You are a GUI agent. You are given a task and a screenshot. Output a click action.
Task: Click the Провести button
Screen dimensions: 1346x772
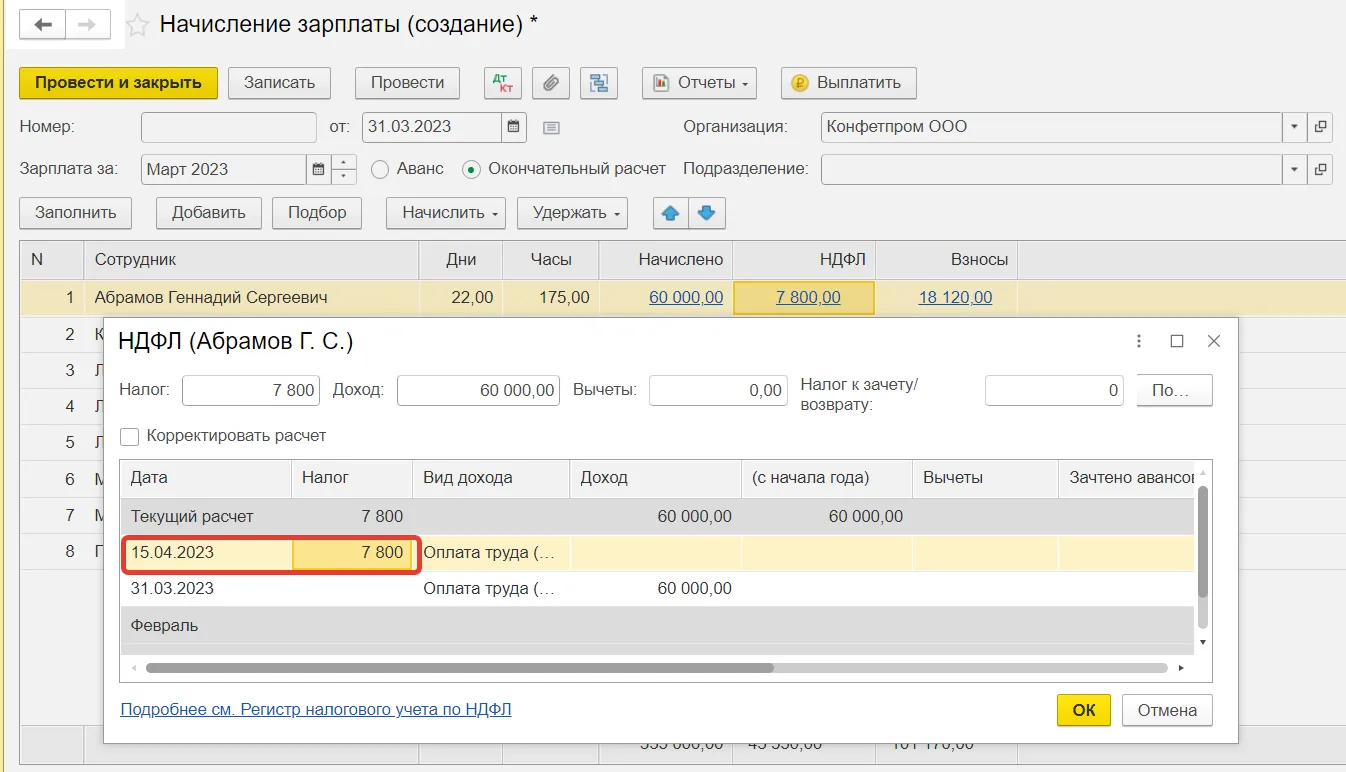tap(407, 83)
